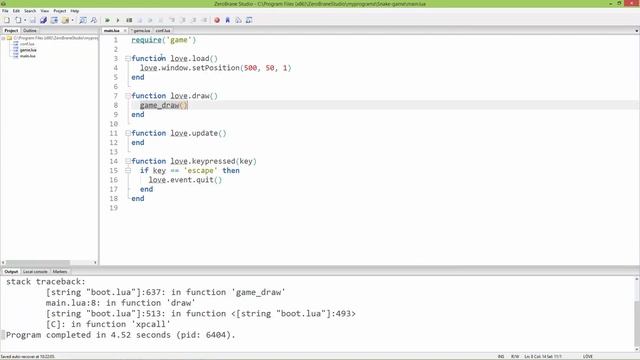
Task: Switch to the Local console tab
Action: [x=35, y=271]
